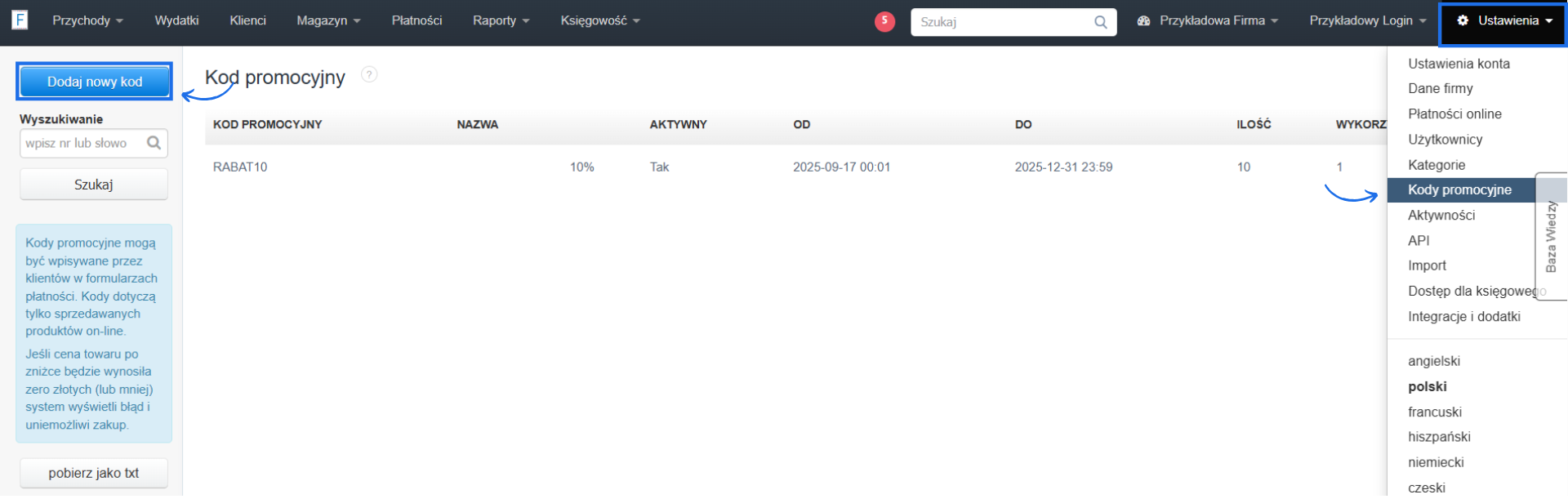Click the Dodaj nowy kod button
Viewport: 1568px width, 499px height.
(x=95, y=82)
